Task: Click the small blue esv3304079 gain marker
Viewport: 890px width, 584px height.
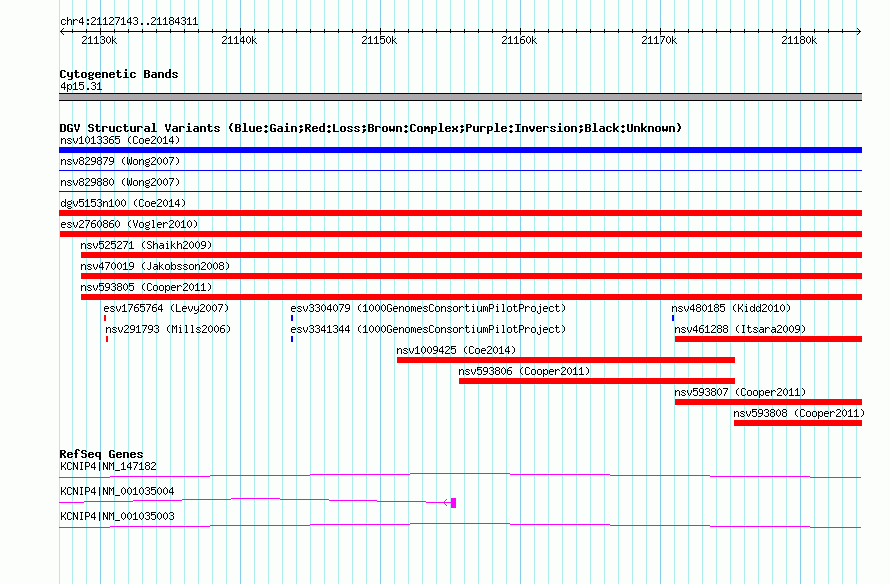Action: (292, 318)
